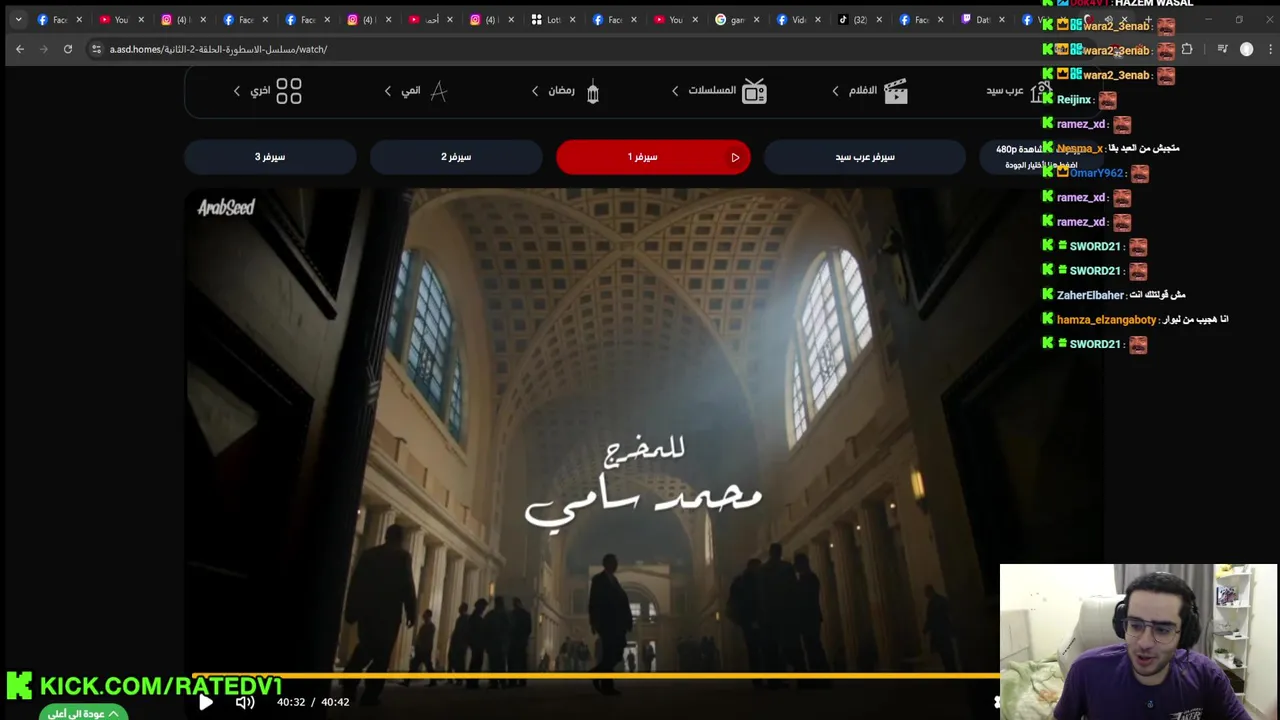The height and width of the screenshot is (720, 1280).
Task: Mute the video with the speaker icon
Action: (x=245, y=702)
